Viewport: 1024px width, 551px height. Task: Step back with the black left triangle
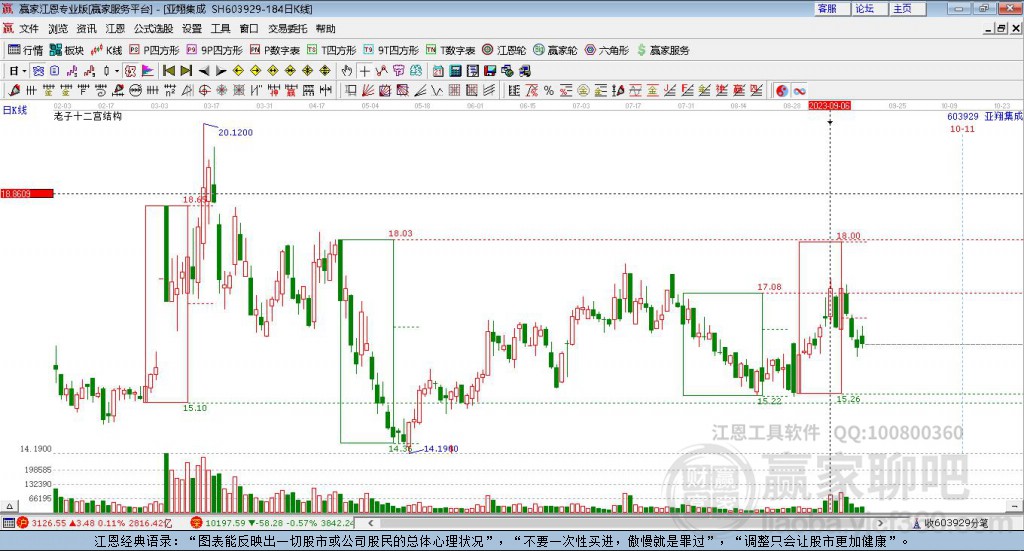pyautogui.click(x=204, y=71)
